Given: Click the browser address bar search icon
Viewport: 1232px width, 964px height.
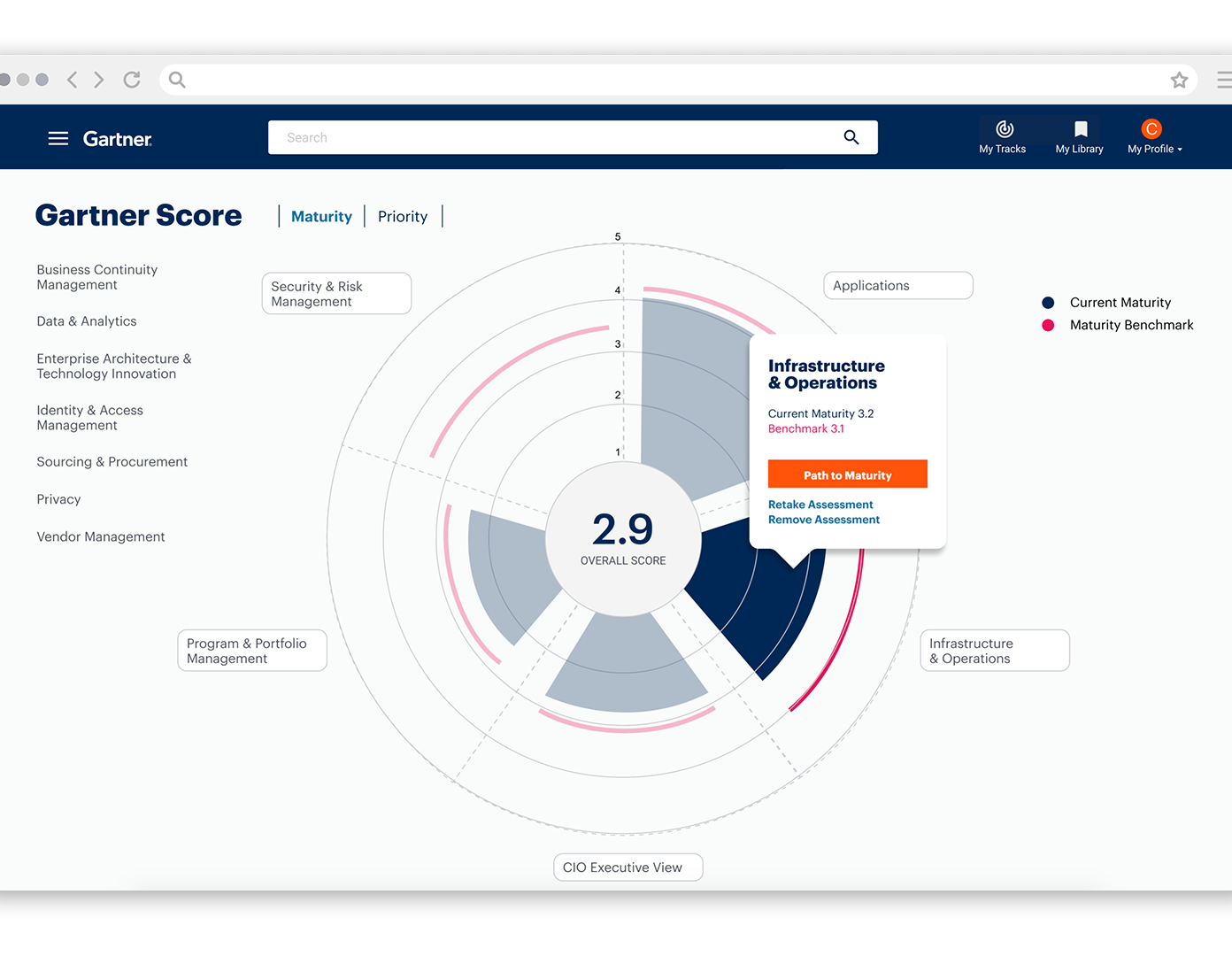Looking at the screenshot, I should [177, 80].
